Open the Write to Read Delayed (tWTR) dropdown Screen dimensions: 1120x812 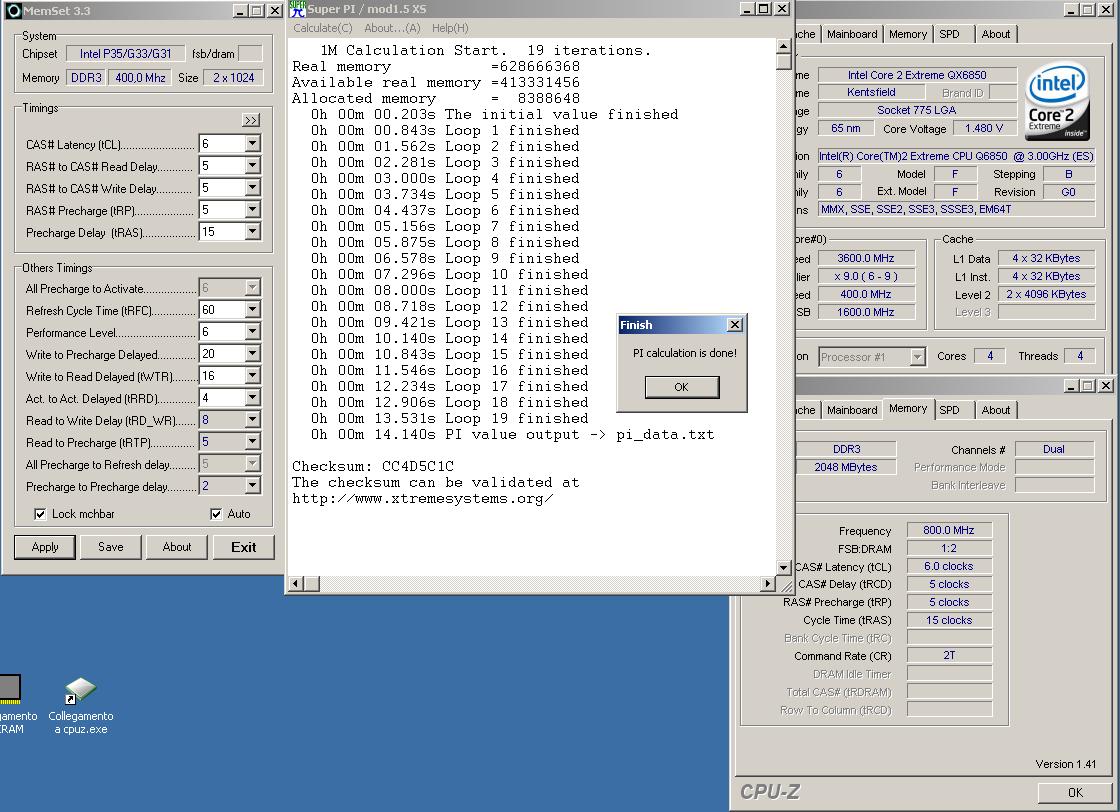coord(252,376)
